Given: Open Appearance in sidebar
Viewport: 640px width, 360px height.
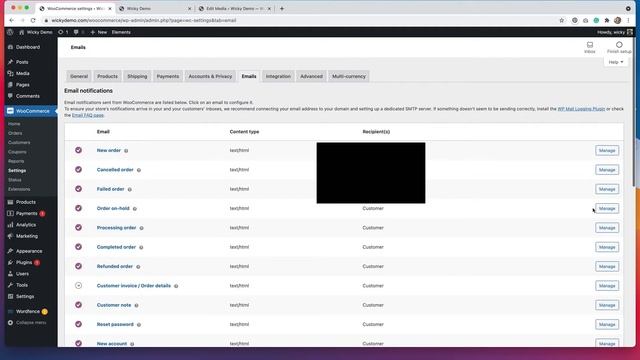Looking at the screenshot, I should (29, 251).
